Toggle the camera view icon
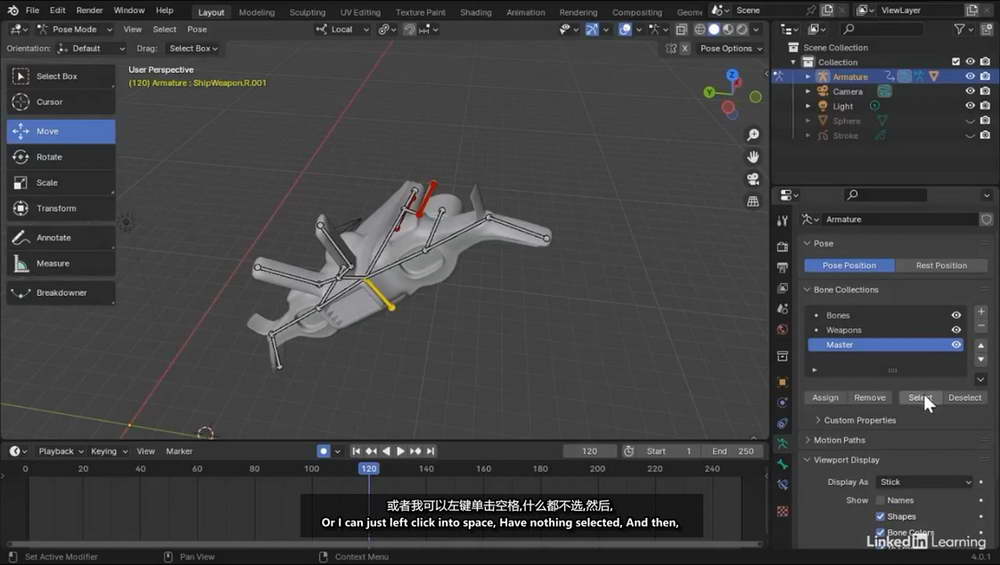The height and width of the screenshot is (565, 1000). coord(753,179)
